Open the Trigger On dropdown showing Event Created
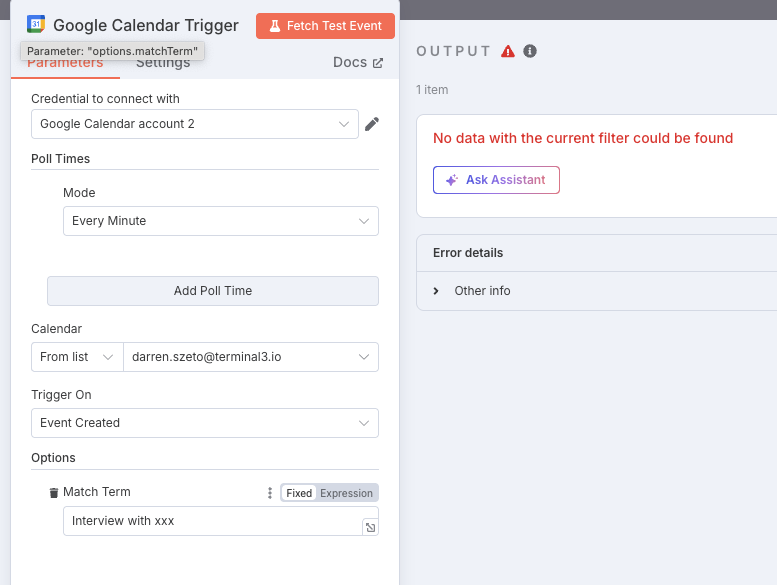777x585 pixels. [204, 423]
